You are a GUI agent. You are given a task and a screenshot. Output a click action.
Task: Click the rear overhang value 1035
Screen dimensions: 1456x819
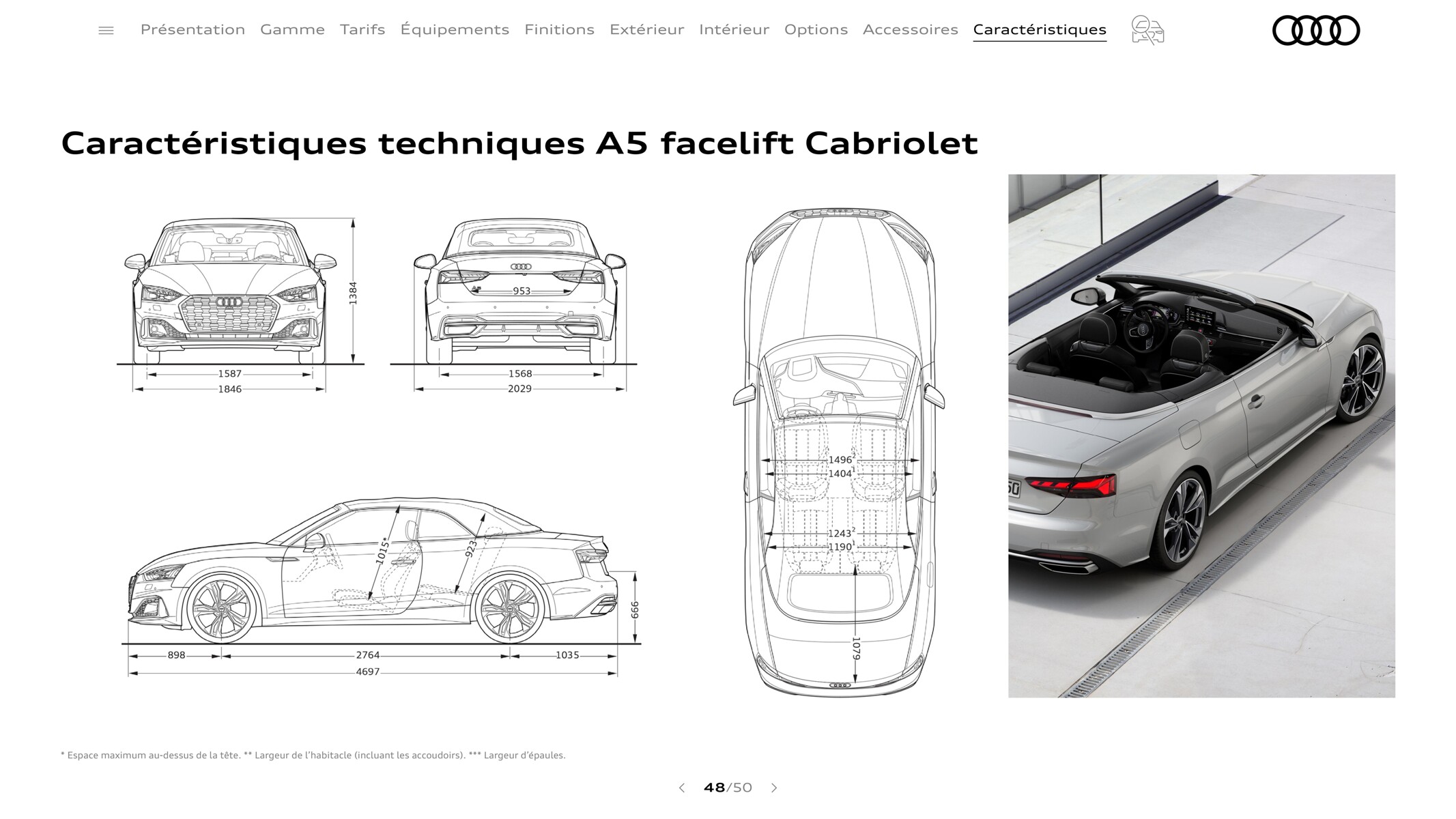pos(567,655)
